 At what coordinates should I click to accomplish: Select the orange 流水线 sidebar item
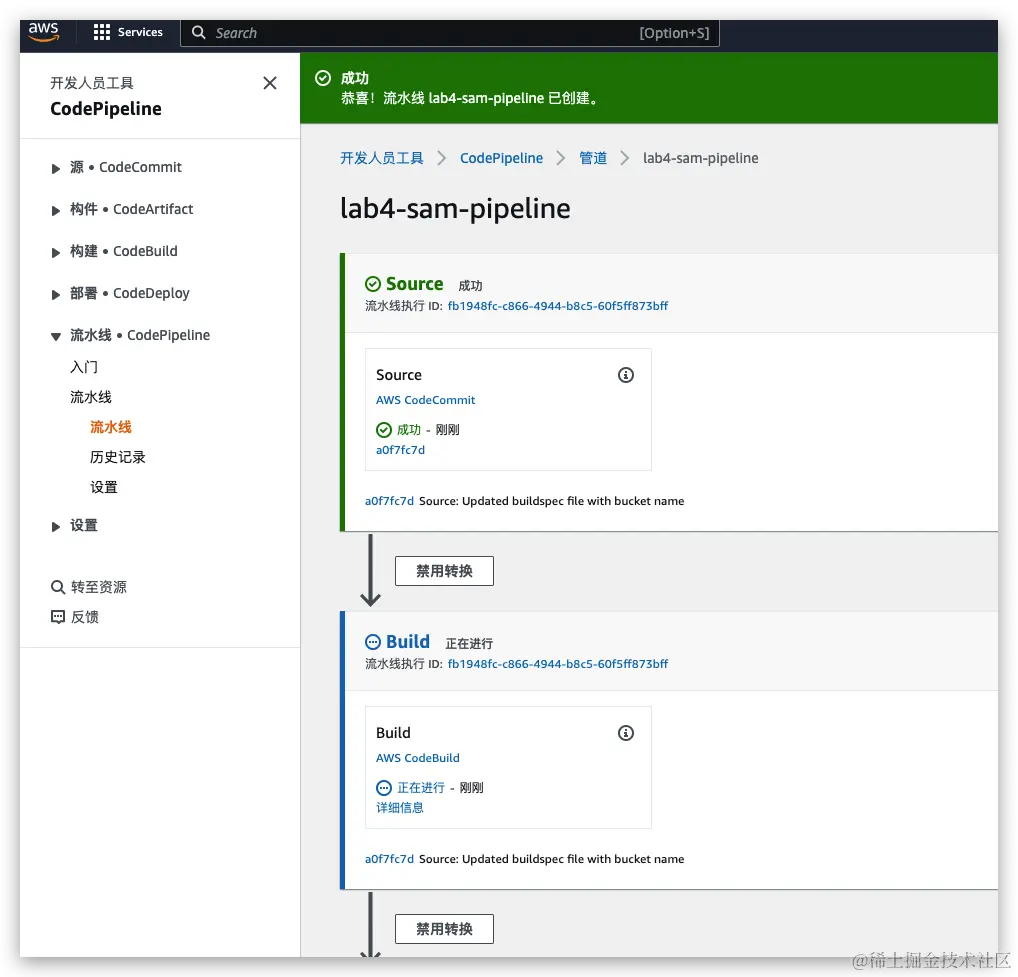(x=111, y=427)
